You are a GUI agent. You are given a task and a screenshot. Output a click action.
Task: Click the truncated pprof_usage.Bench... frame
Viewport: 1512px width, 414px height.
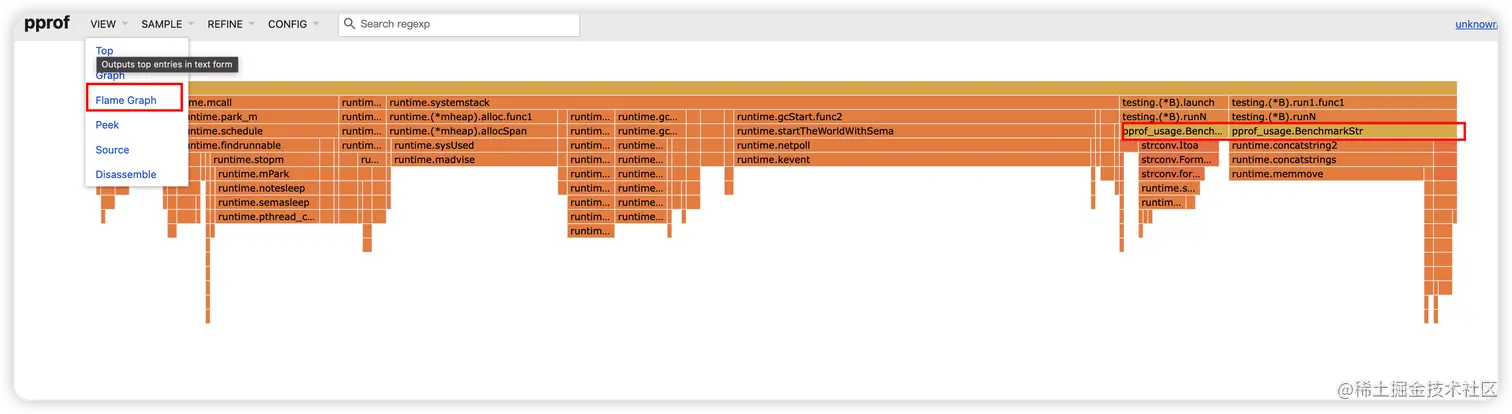1174,131
